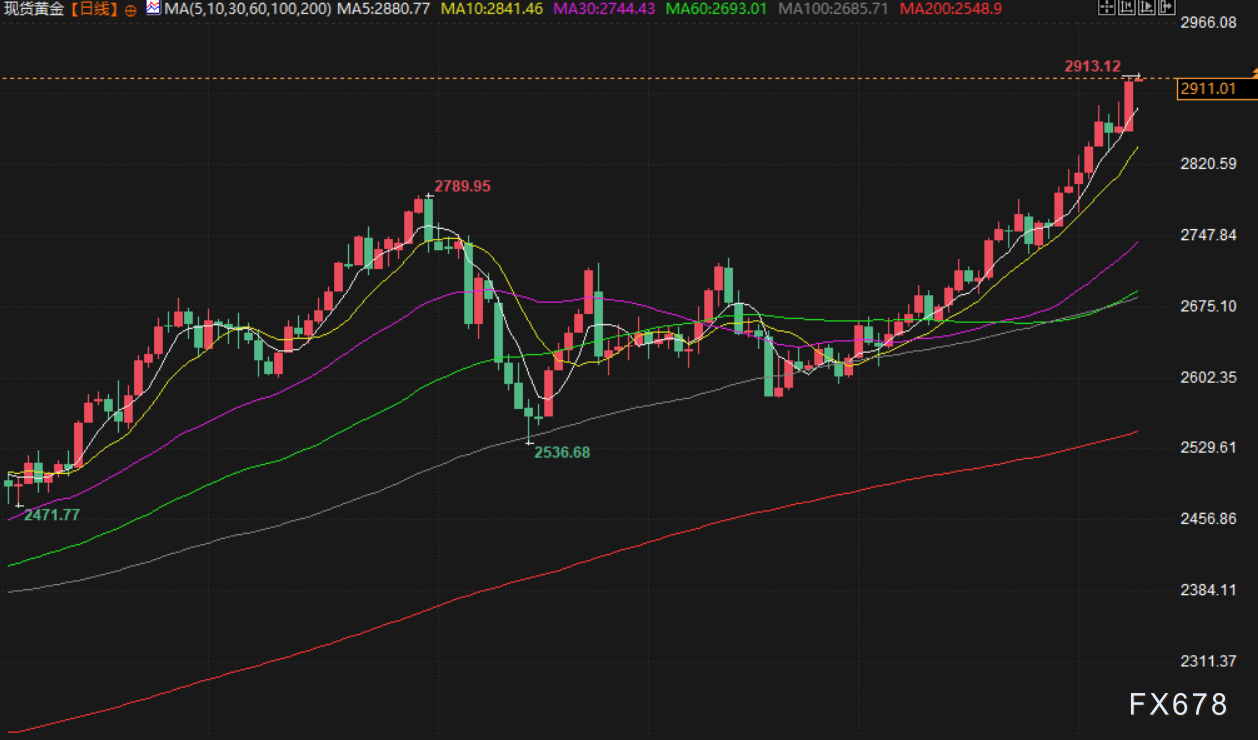
Task: Click the candlestick bars toolbar icon
Action: [1125, 8]
